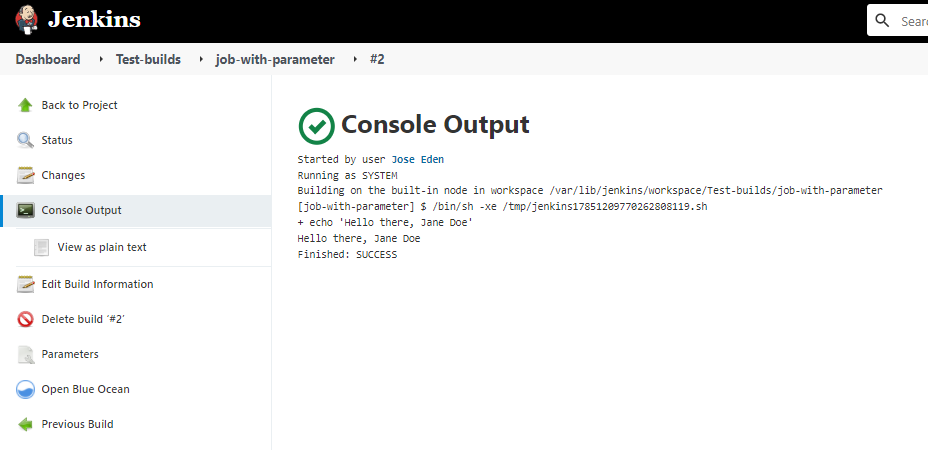The width and height of the screenshot is (928, 450).
Task: Focus the search box in header
Action: [x=897, y=21]
